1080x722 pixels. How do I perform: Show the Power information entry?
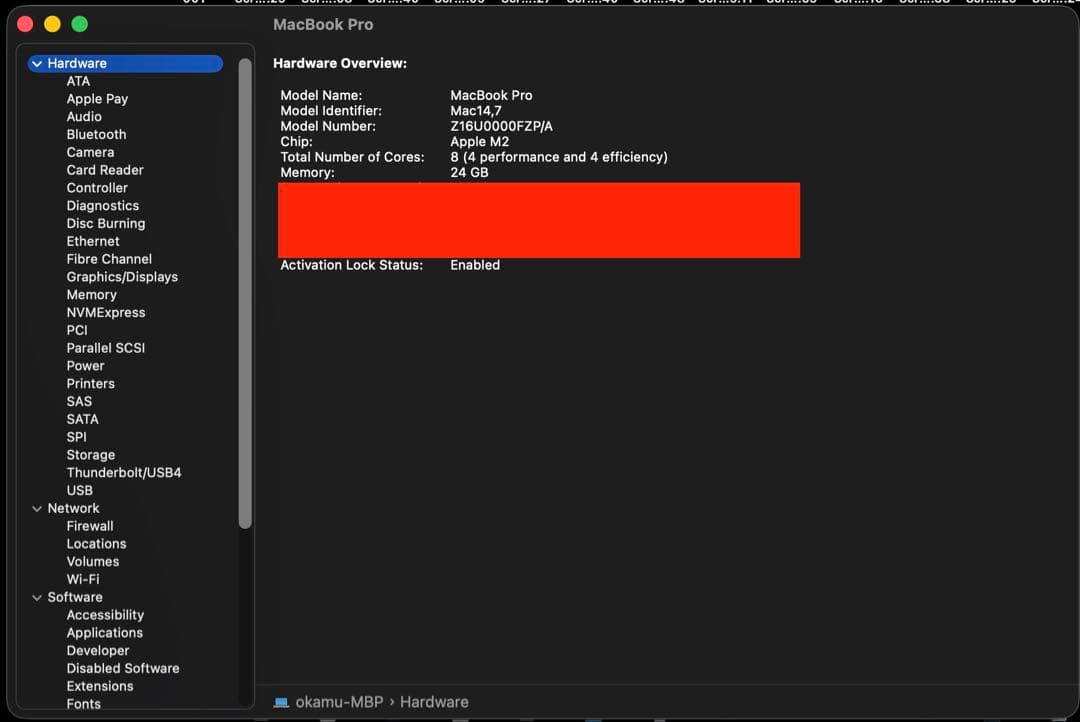[x=85, y=366]
